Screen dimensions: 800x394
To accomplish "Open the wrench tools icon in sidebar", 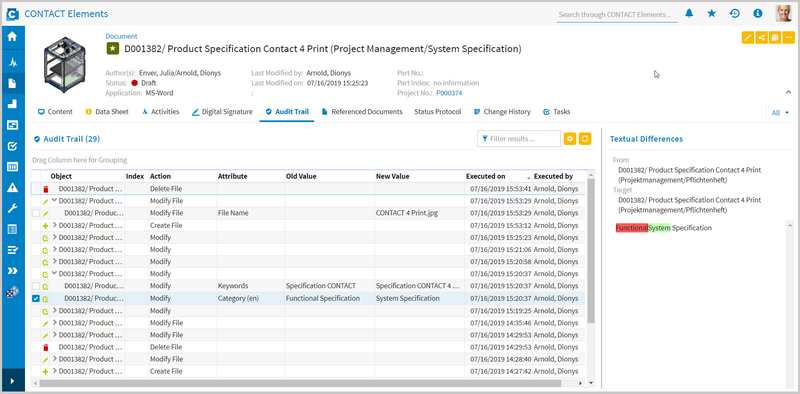I will tap(12, 208).
